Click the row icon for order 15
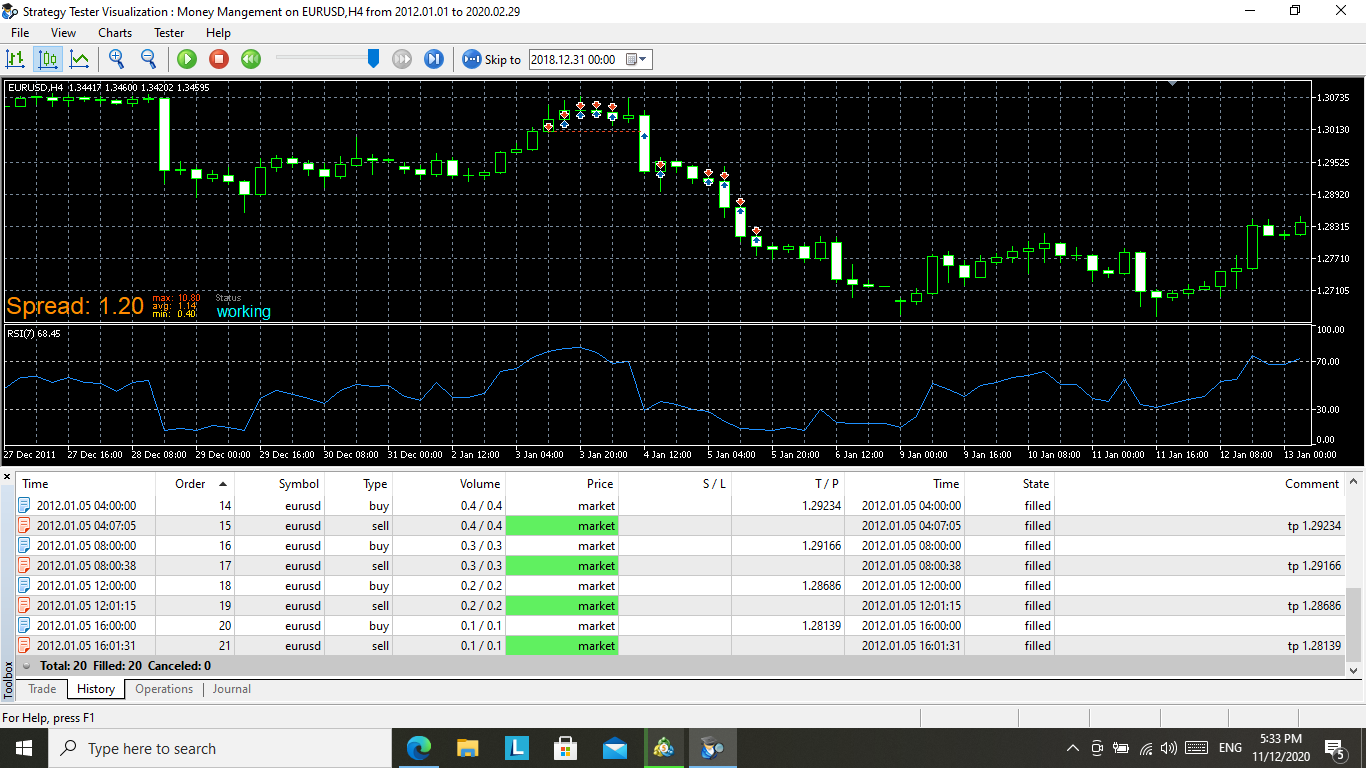1366x768 pixels. pos(25,526)
